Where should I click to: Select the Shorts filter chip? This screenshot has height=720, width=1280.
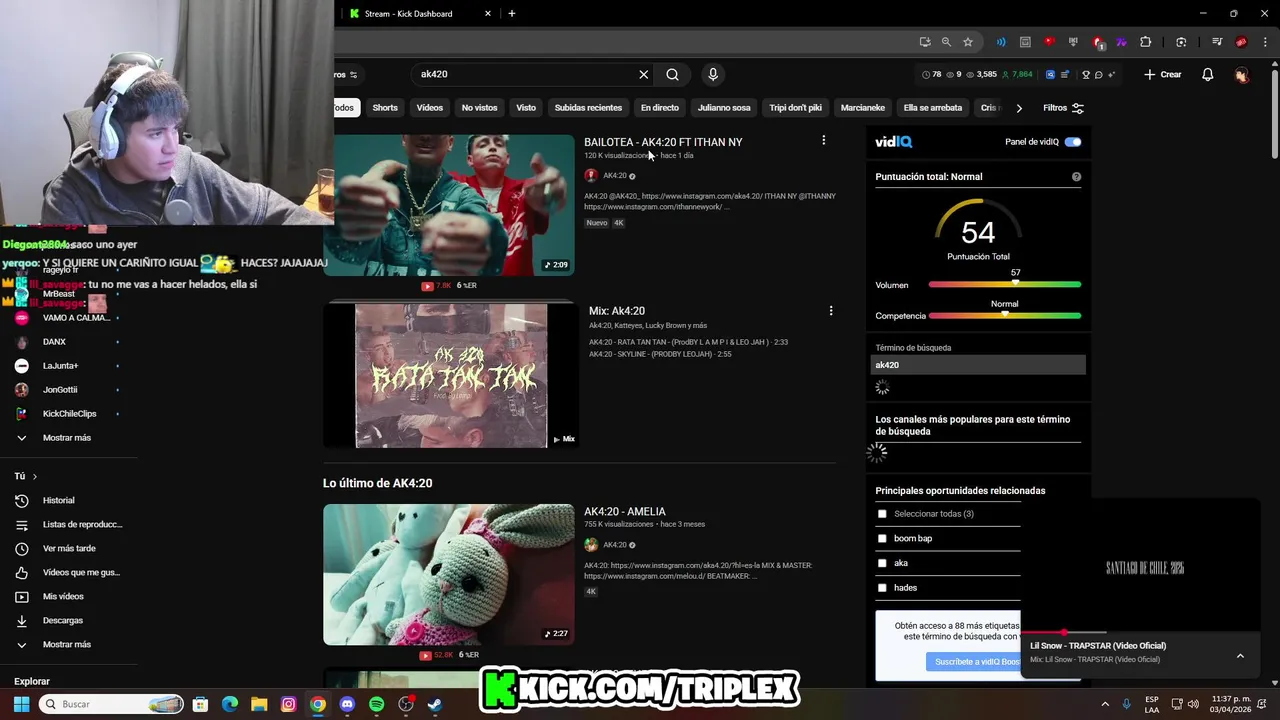click(x=385, y=108)
